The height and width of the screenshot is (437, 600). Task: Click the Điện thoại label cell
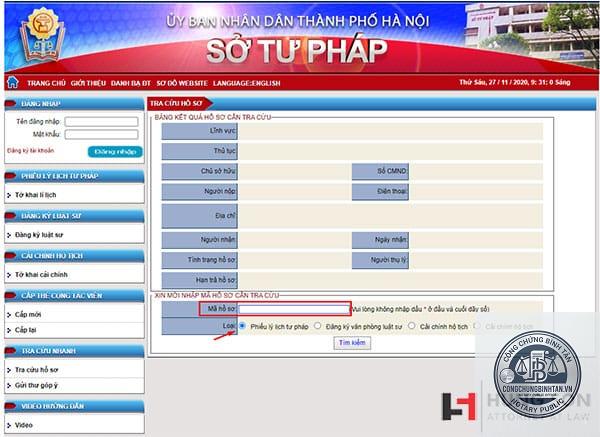pos(380,192)
